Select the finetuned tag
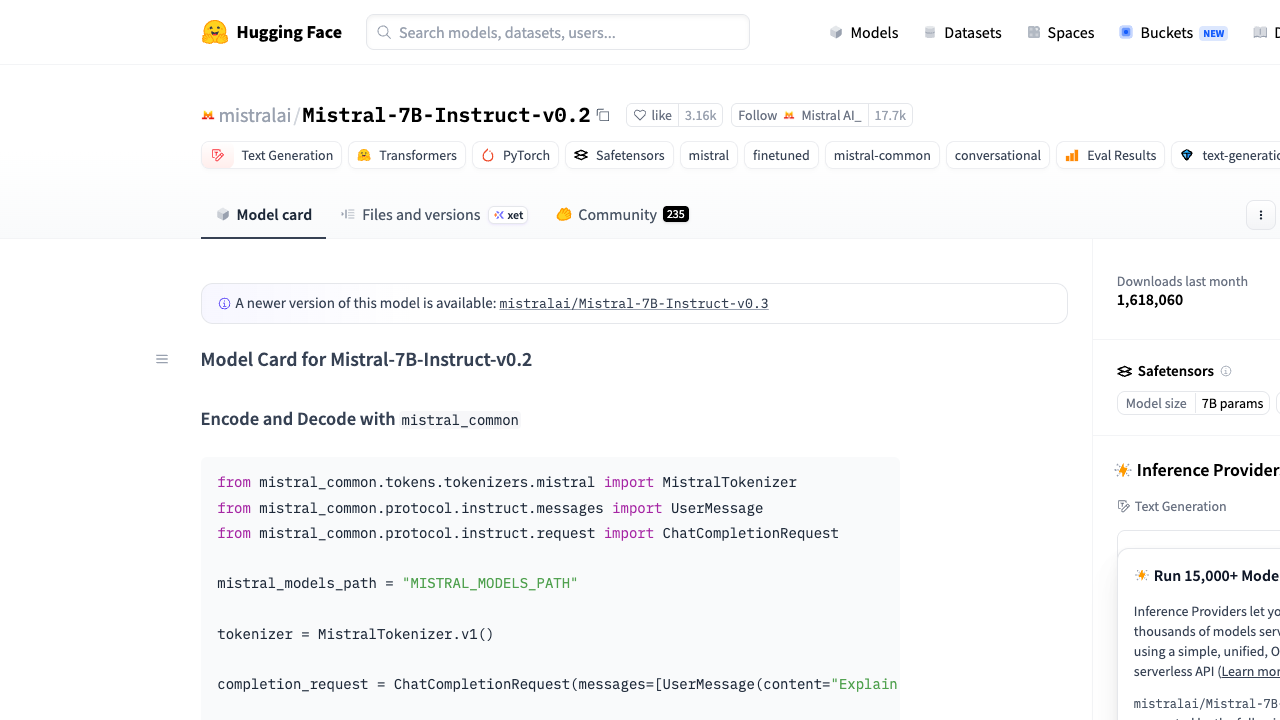Viewport: 1280px width, 720px height. 781,155
